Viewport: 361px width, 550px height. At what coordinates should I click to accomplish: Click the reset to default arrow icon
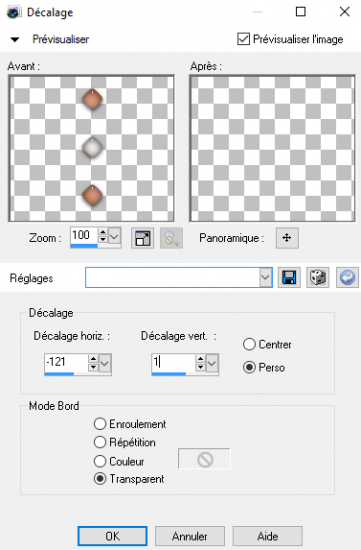coord(347,278)
